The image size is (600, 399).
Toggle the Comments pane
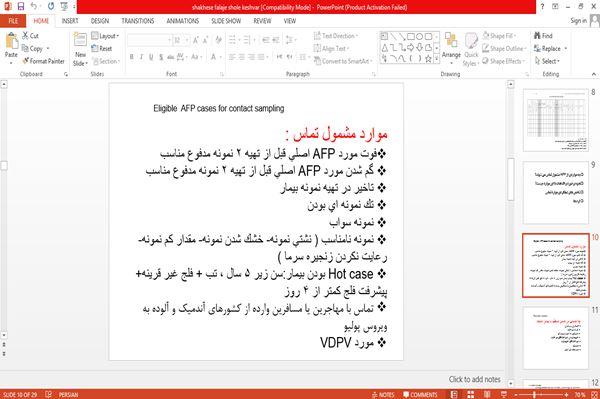[420, 394]
